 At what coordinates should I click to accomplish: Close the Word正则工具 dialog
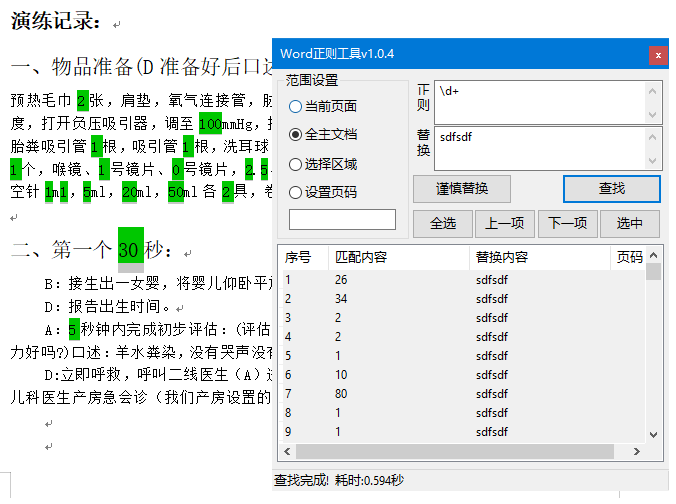click(x=657, y=54)
